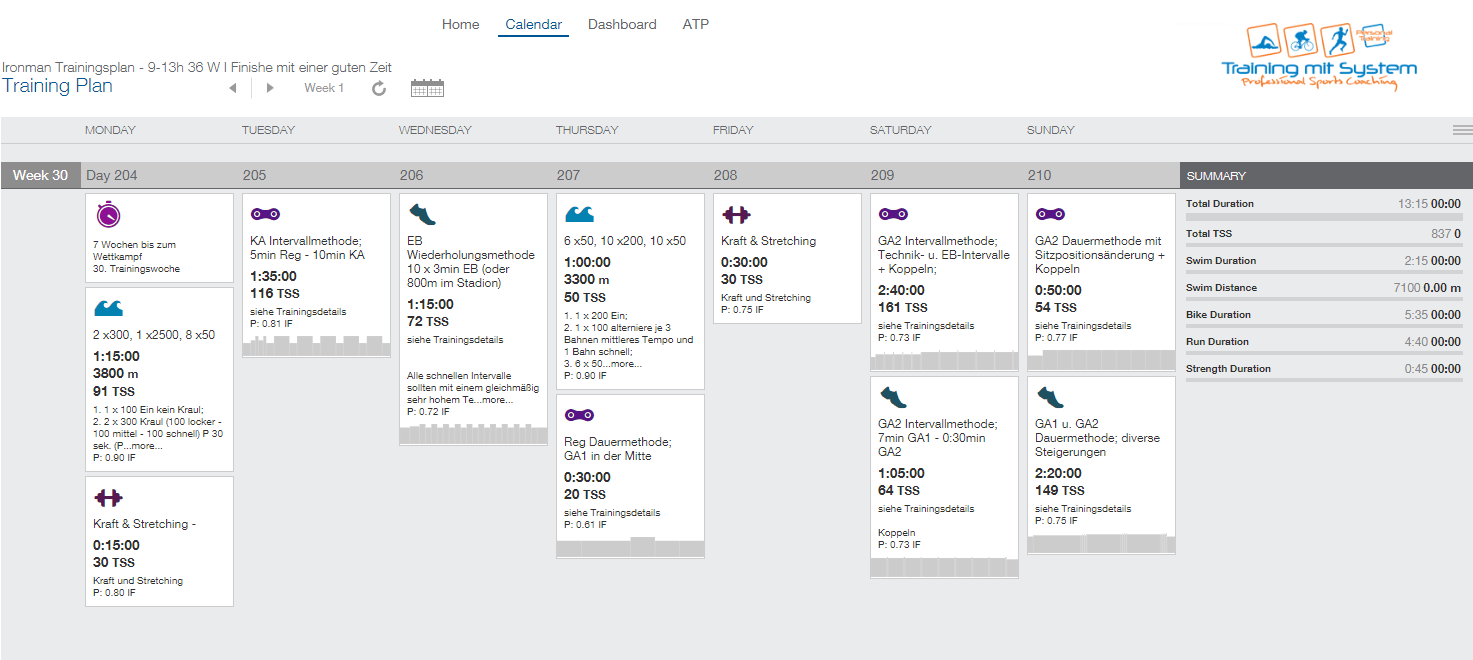Click the swim wave icon on Thursday's workout
This screenshot has height=660, width=1473.
coord(579,215)
